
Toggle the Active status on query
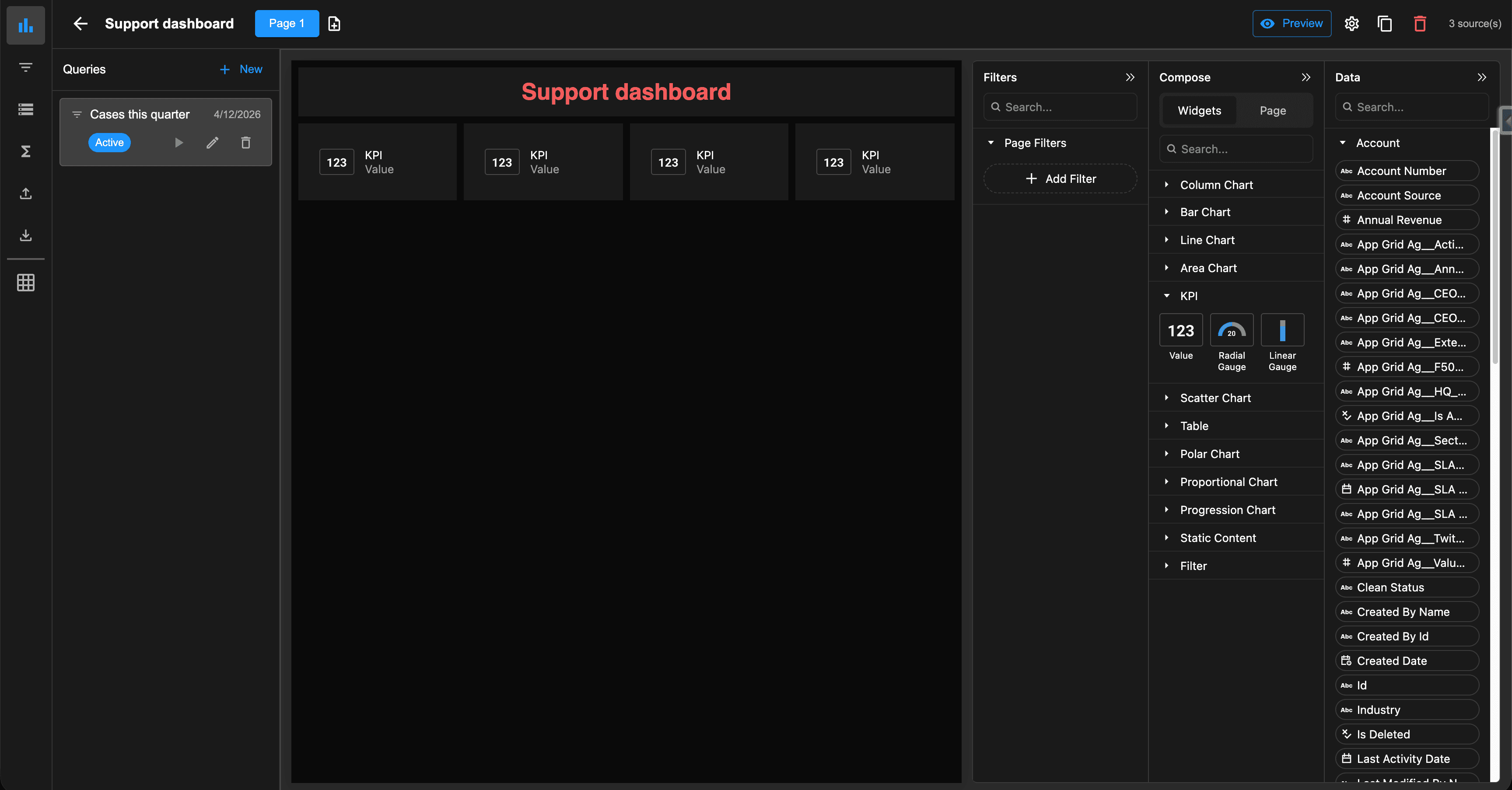tap(109, 143)
